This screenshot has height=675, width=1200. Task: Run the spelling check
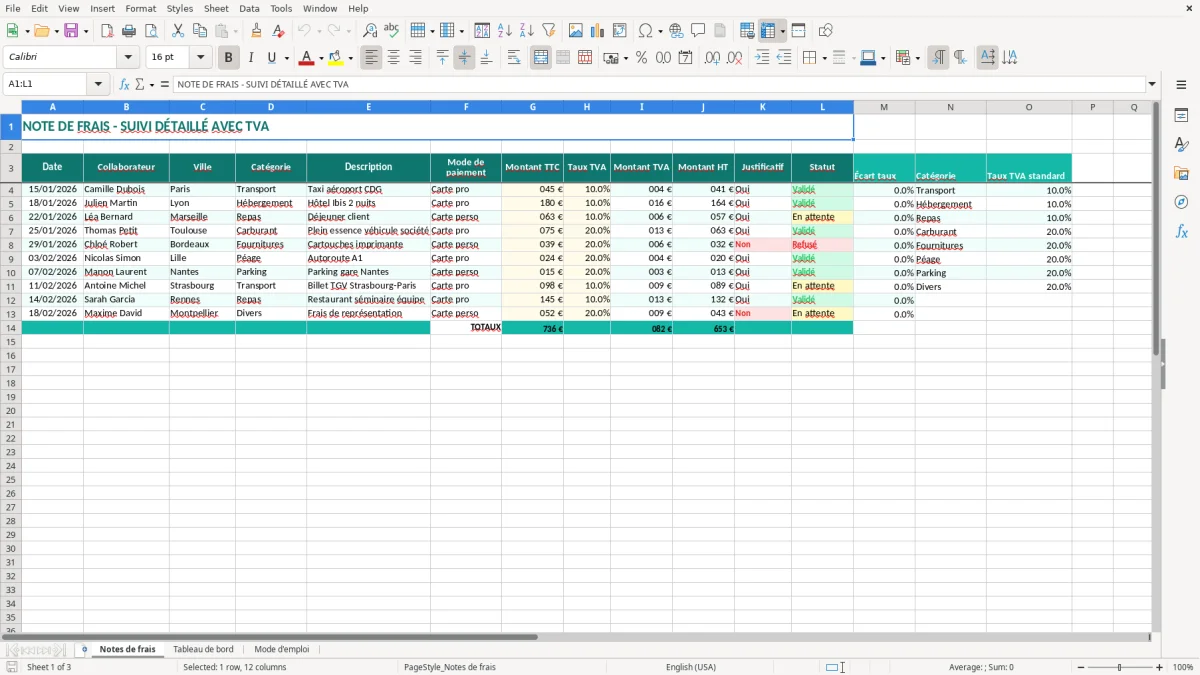392,31
